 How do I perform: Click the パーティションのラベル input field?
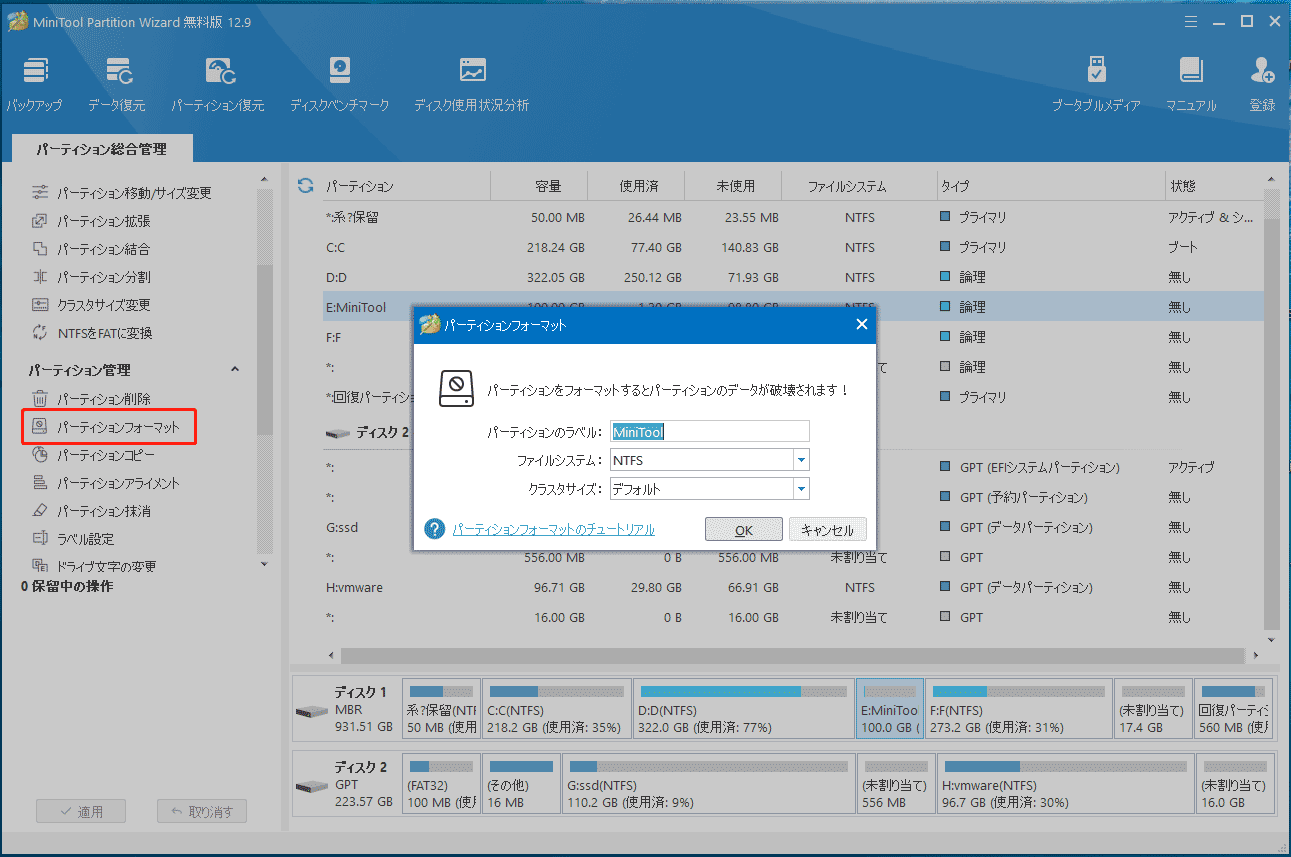click(x=709, y=432)
